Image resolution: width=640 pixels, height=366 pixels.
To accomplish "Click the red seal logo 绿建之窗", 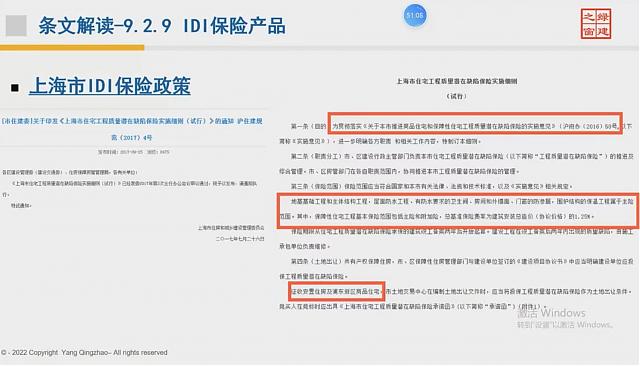I will point(596,24).
